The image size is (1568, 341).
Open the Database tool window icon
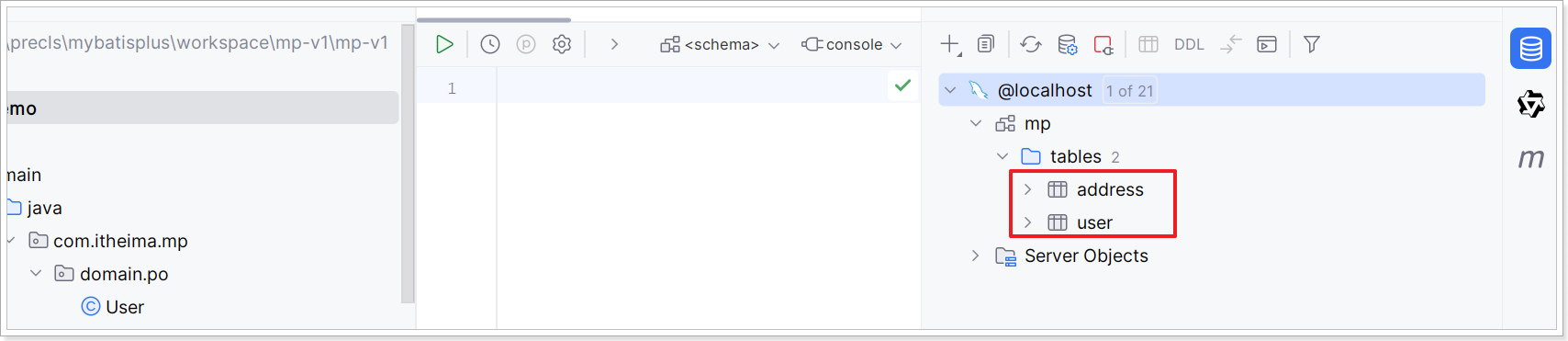click(x=1530, y=48)
